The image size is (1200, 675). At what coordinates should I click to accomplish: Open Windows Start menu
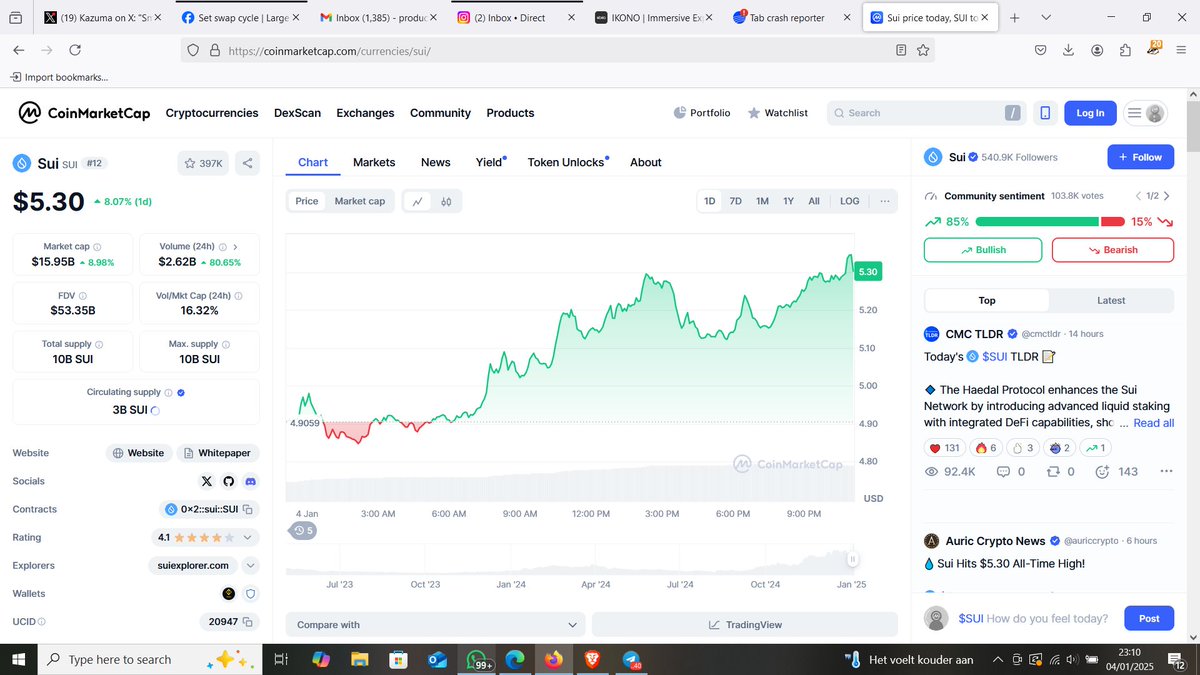tap(19, 660)
